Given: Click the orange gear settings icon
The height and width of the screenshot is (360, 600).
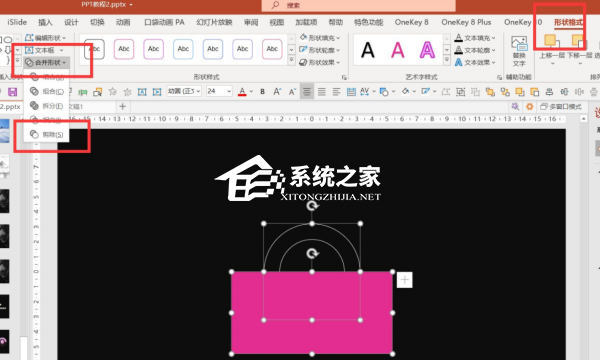Looking at the screenshot, I should tap(530, 106).
